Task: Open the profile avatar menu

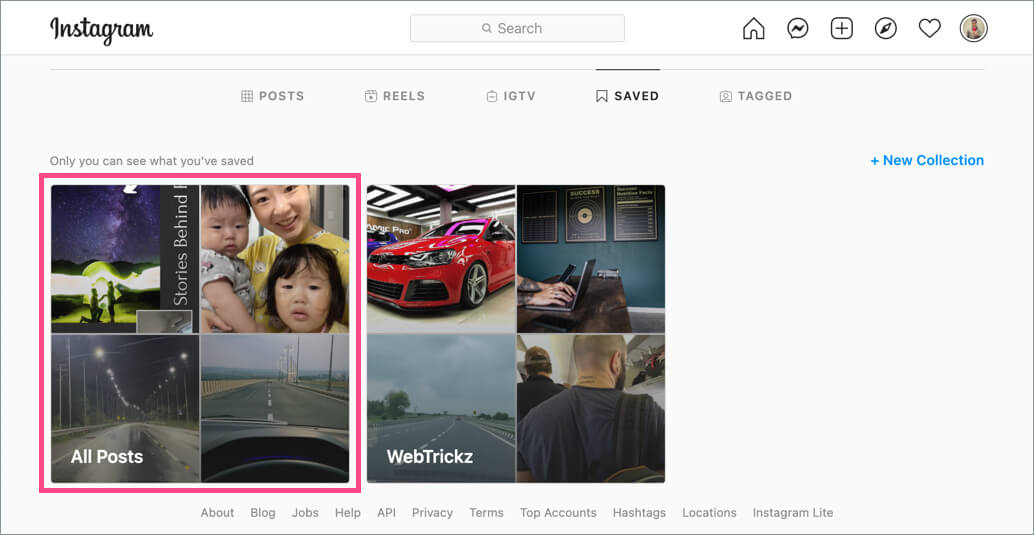Action: click(973, 28)
